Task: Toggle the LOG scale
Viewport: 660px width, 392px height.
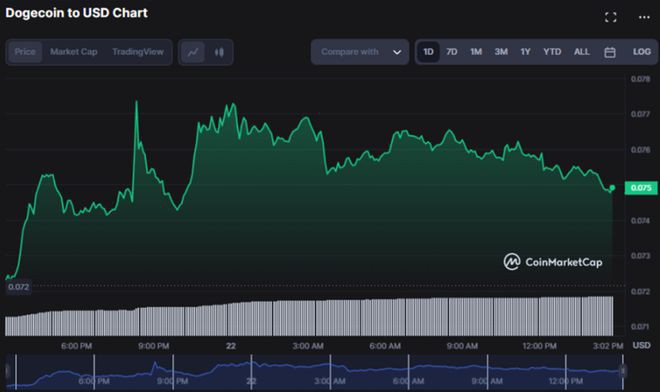Action: (641, 52)
